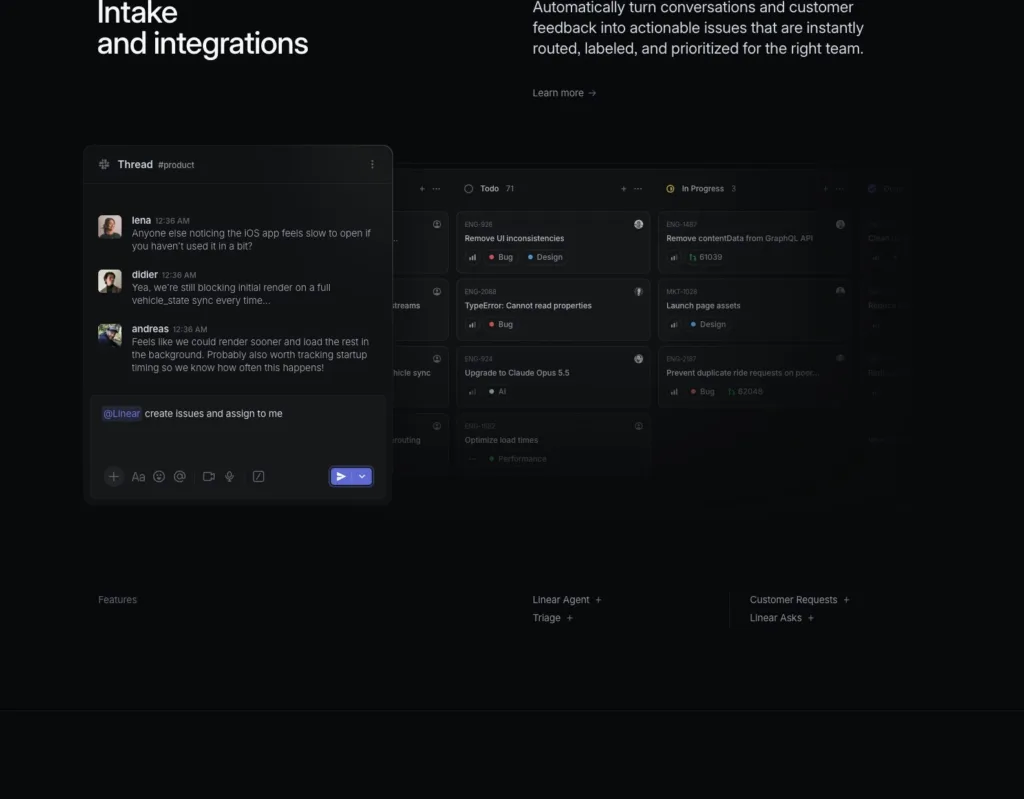
Task: Open the Todo column ellipsis menu
Action: tap(638, 189)
